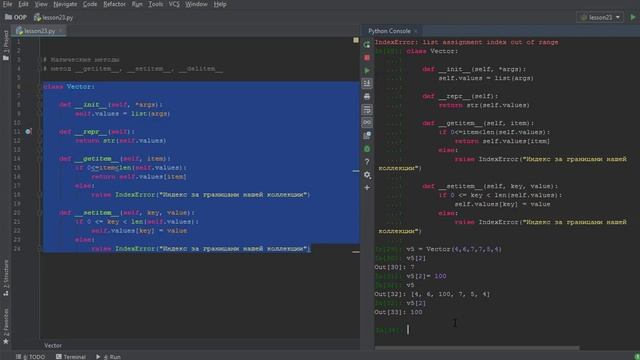Close the lesson23.py editor tab
The image size is (640, 360).
tap(61, 31)
